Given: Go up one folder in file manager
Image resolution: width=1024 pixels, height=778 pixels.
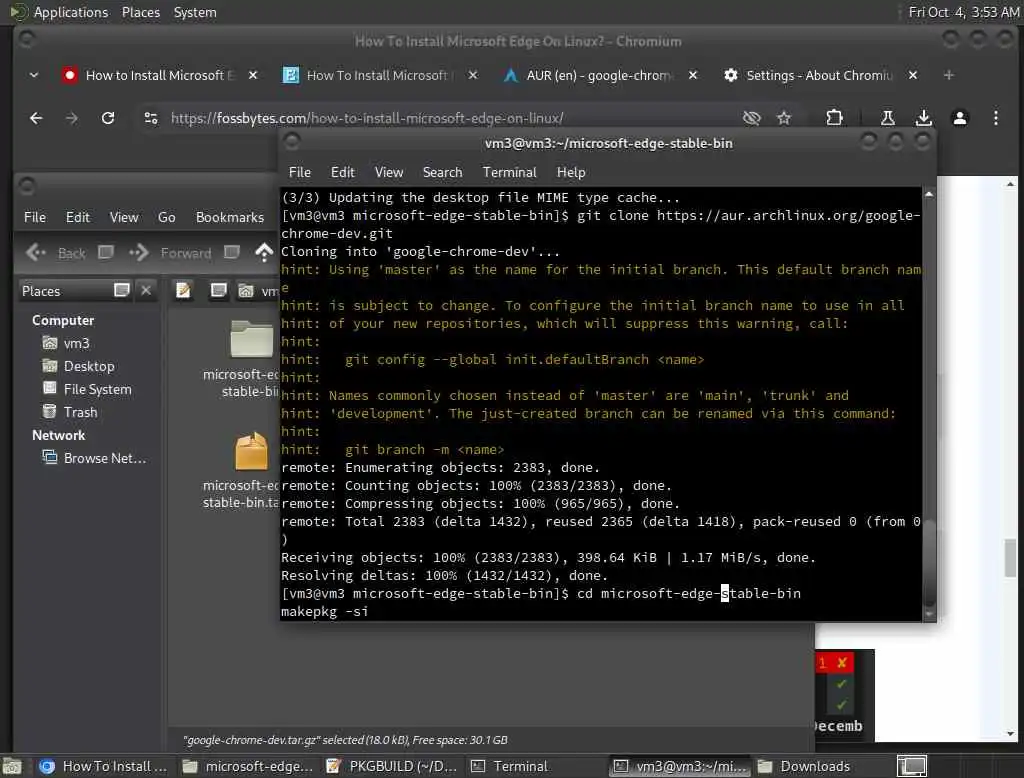Looking at the screenshot, I should [264, 252].
